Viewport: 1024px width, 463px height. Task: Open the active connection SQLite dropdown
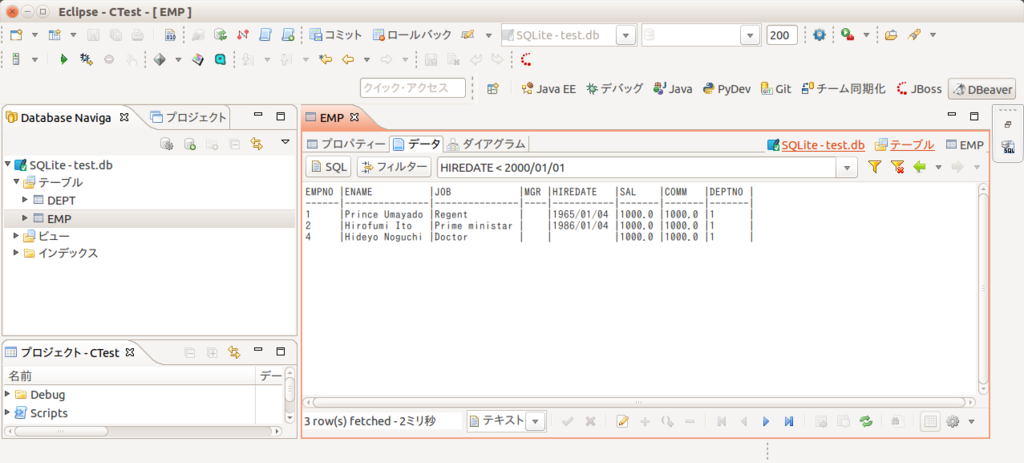point(626,35)
